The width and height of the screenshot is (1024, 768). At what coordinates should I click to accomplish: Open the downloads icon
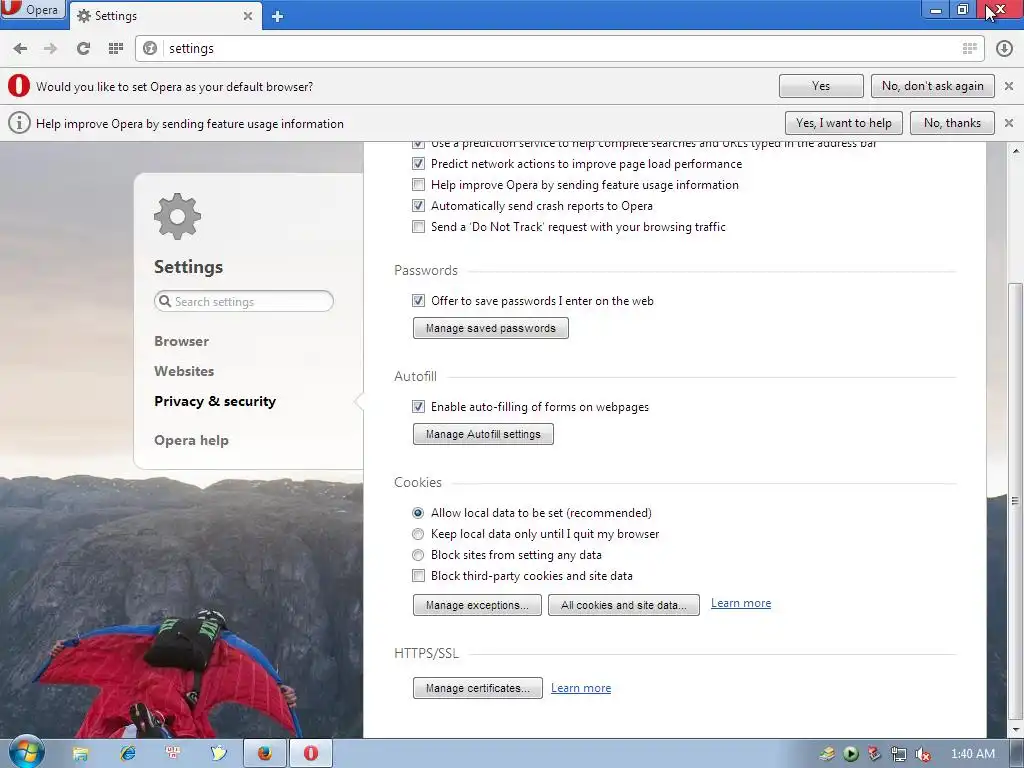[x=1004, y=48]
